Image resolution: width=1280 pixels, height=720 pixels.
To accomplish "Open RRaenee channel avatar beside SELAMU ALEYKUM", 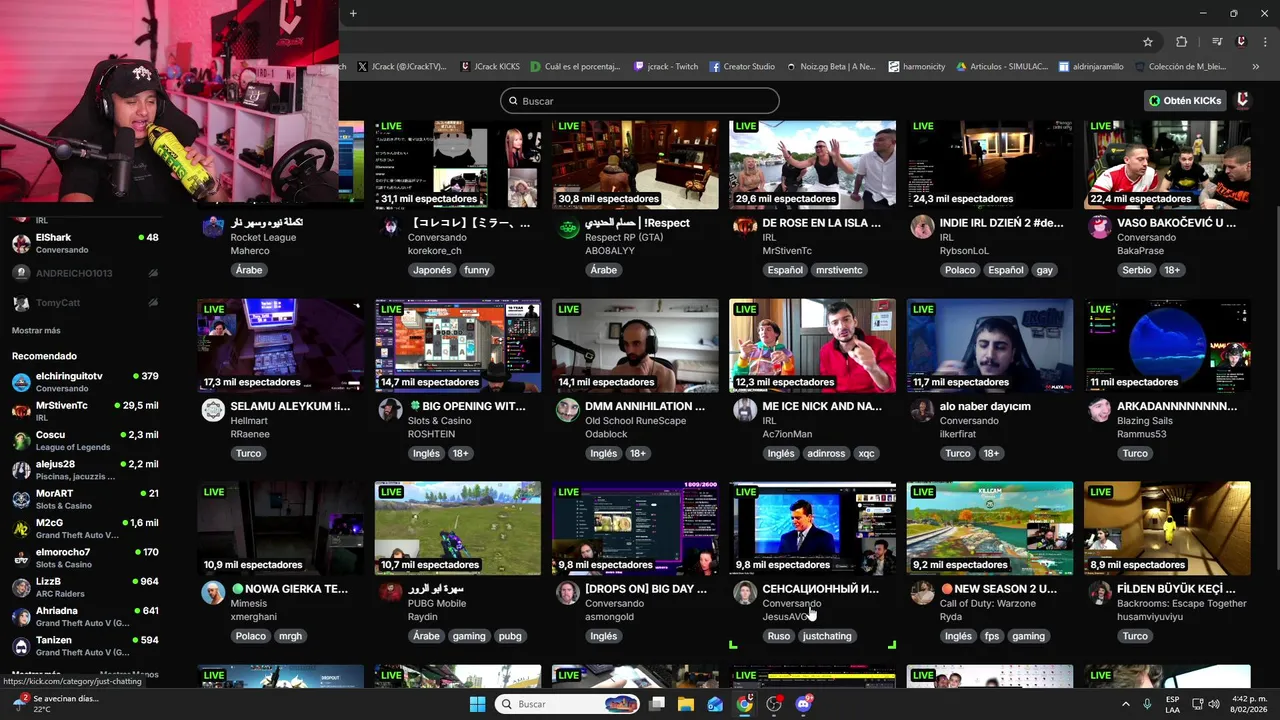I will [213, 410].
